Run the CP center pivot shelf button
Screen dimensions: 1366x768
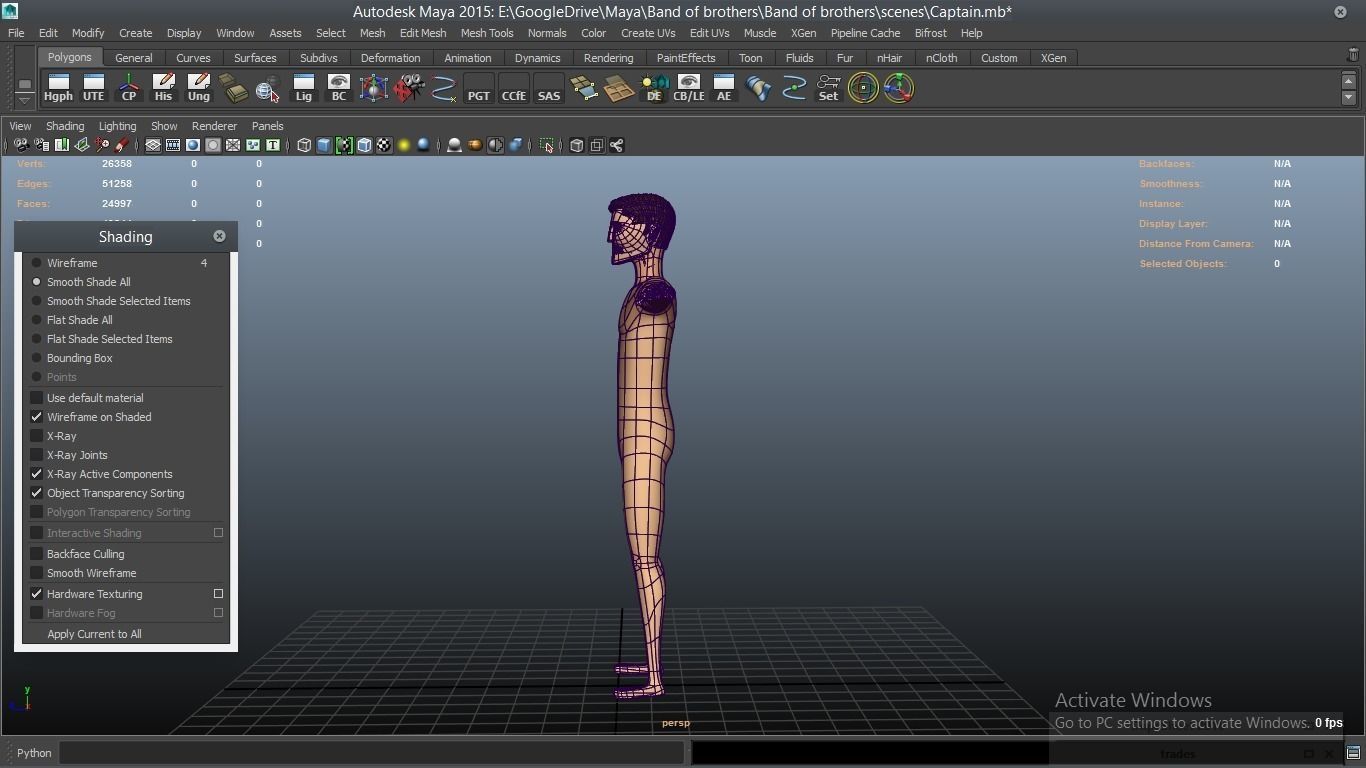[128, 88]
